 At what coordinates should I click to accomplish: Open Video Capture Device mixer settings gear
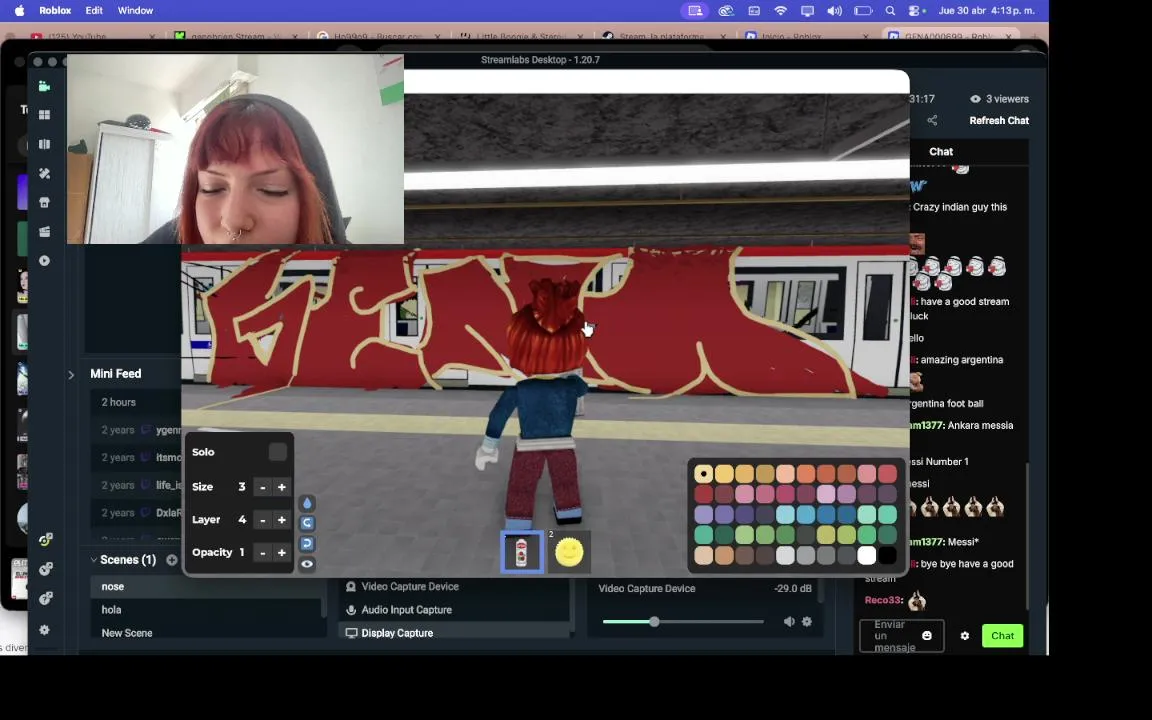click(807, 622)
